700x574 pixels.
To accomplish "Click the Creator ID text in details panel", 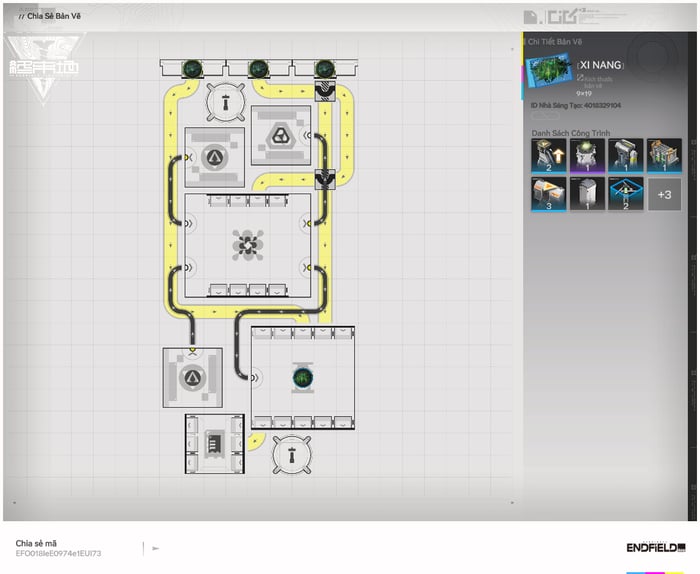I will pyautogui.click(x=576, y=105).
